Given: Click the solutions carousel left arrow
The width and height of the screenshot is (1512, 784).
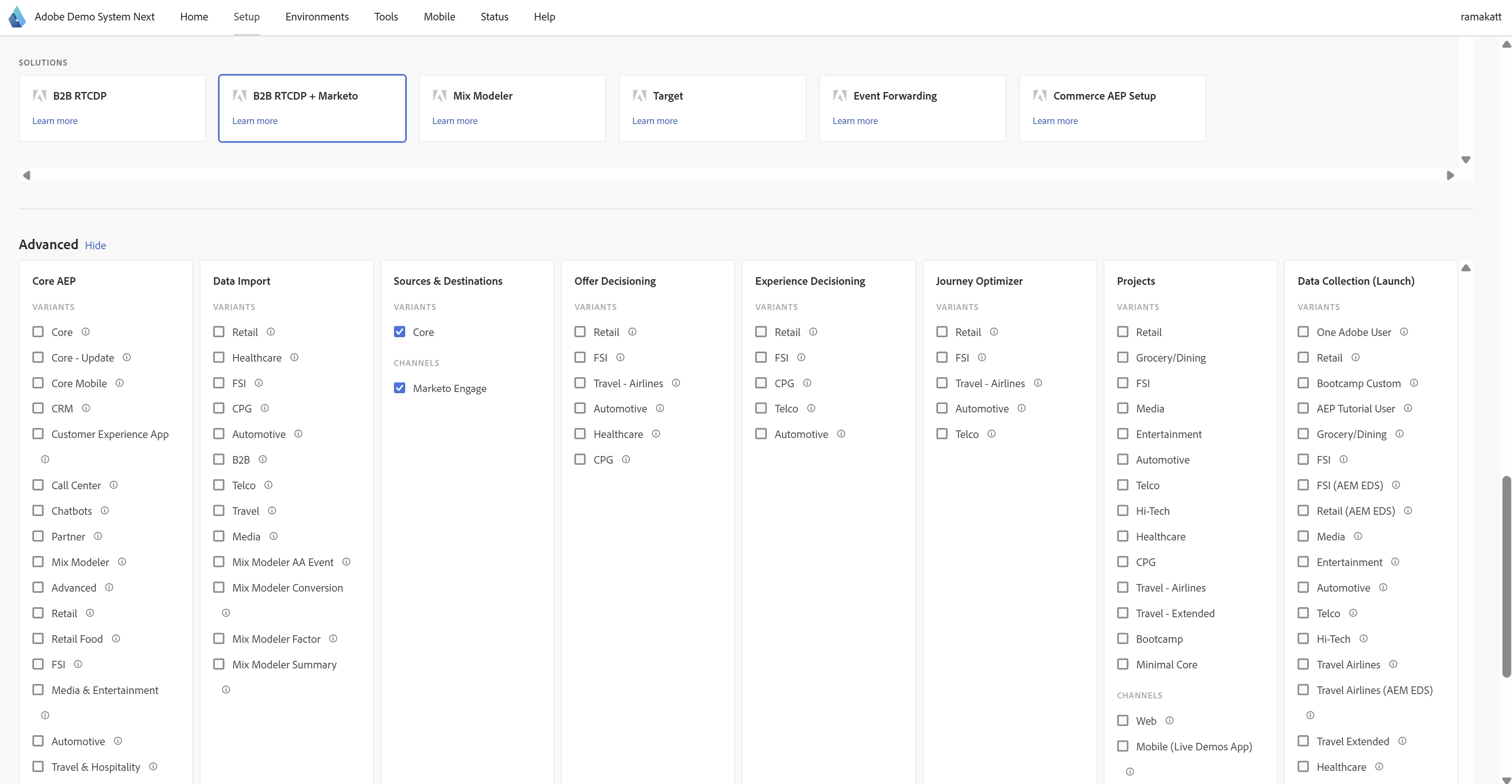Looking at the screenshot, I should (x=26, y=176).
